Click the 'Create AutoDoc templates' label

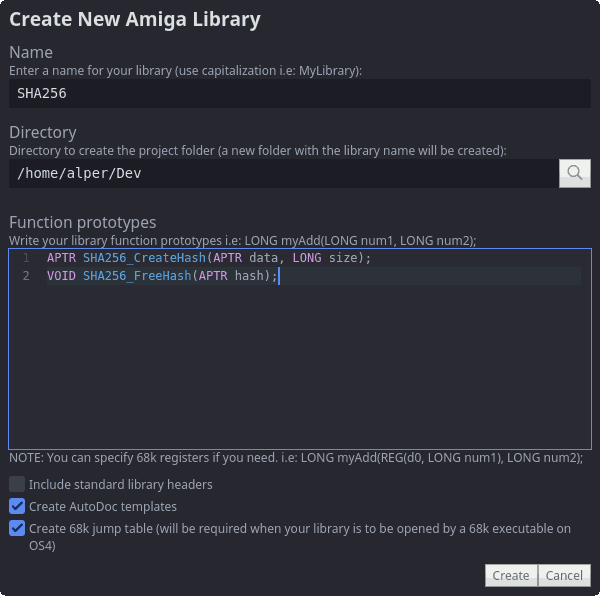pos(103,506)
